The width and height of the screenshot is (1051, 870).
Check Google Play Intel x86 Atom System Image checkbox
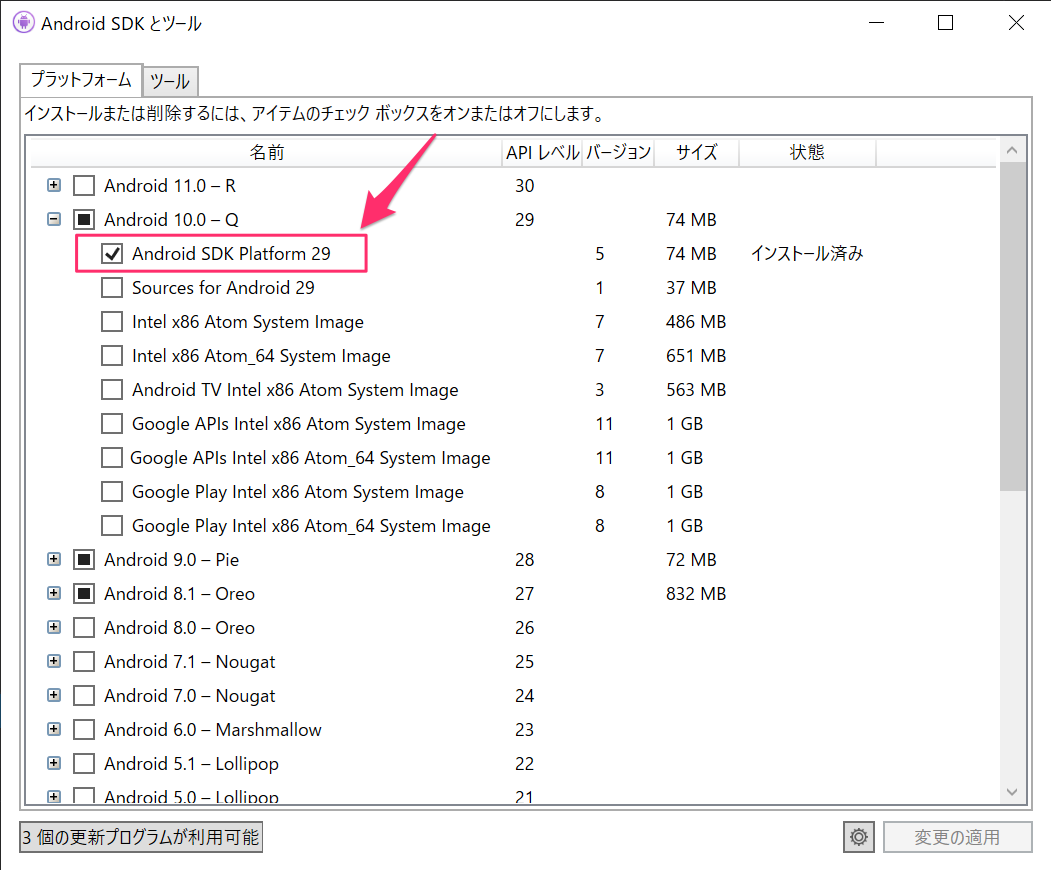click(112, 491)
